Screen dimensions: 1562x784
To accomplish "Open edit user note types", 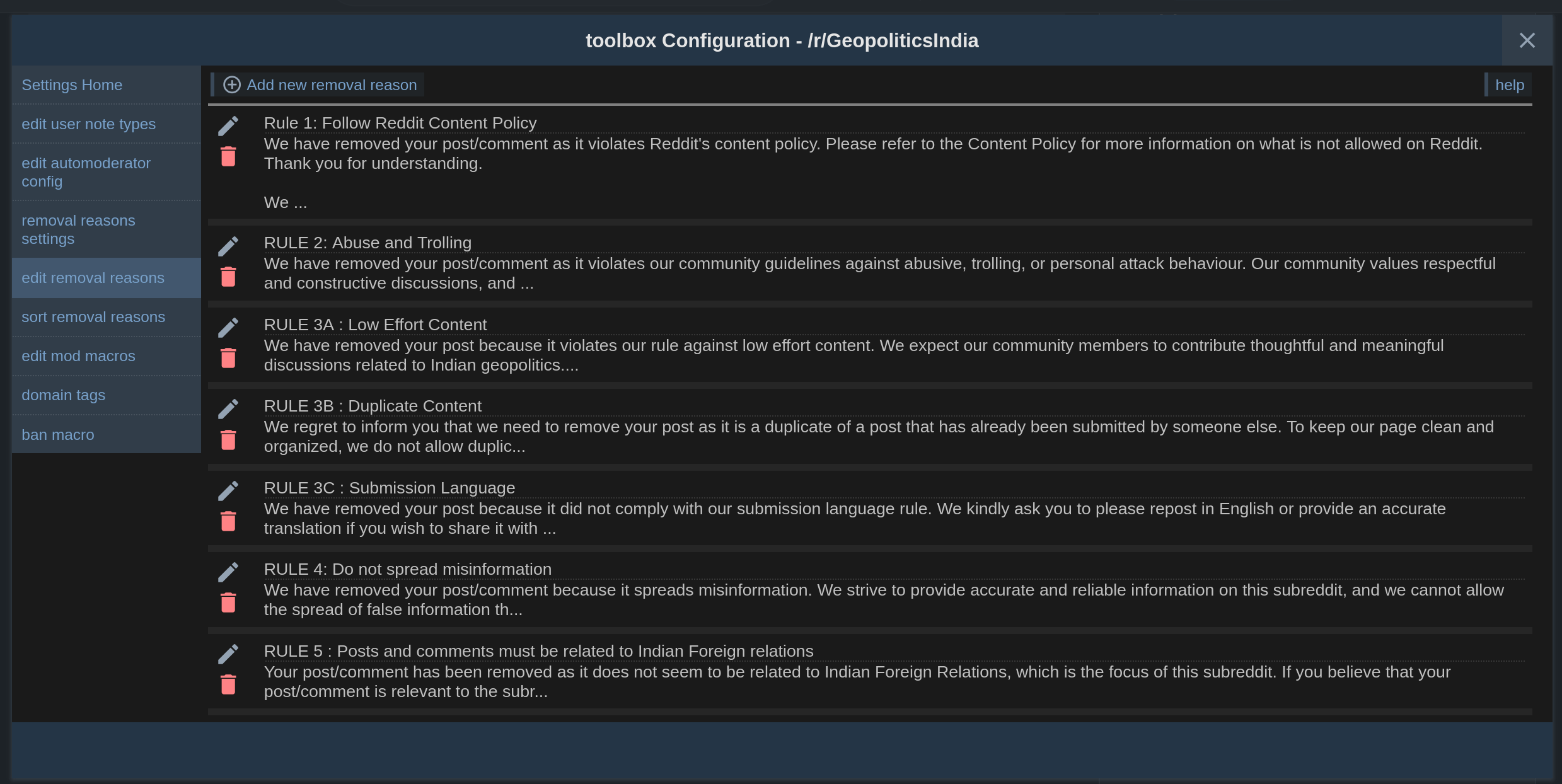I will (89, 124).
